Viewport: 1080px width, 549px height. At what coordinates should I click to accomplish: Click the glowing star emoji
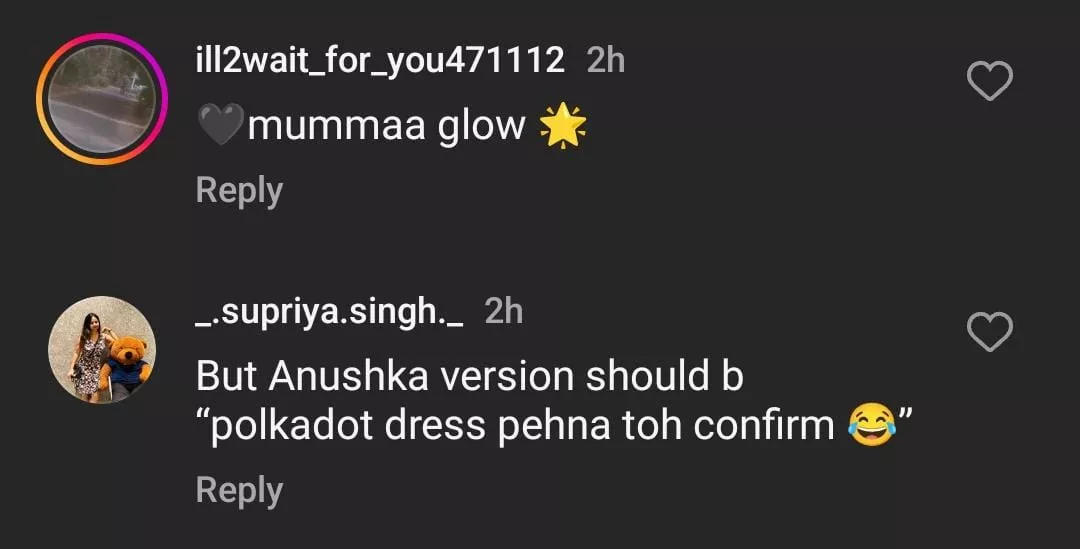pos(562,127)
